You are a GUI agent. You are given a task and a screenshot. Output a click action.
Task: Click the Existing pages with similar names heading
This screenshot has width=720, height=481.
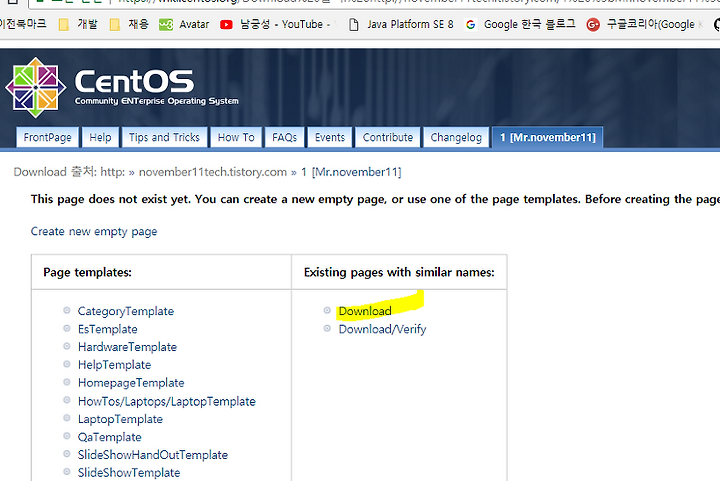[x=399, y=273]
